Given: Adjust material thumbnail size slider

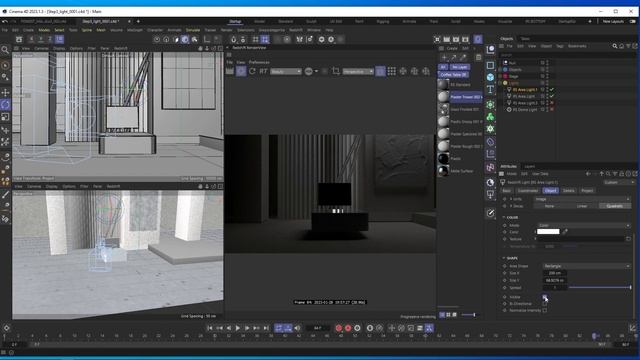Looking at the screenshot, I should pyautogui.click(x=469, y=315).
